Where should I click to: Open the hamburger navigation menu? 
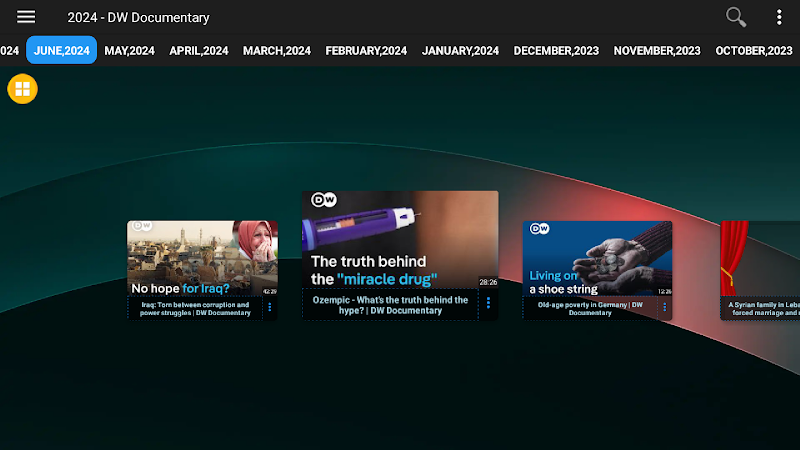(26, 17)
